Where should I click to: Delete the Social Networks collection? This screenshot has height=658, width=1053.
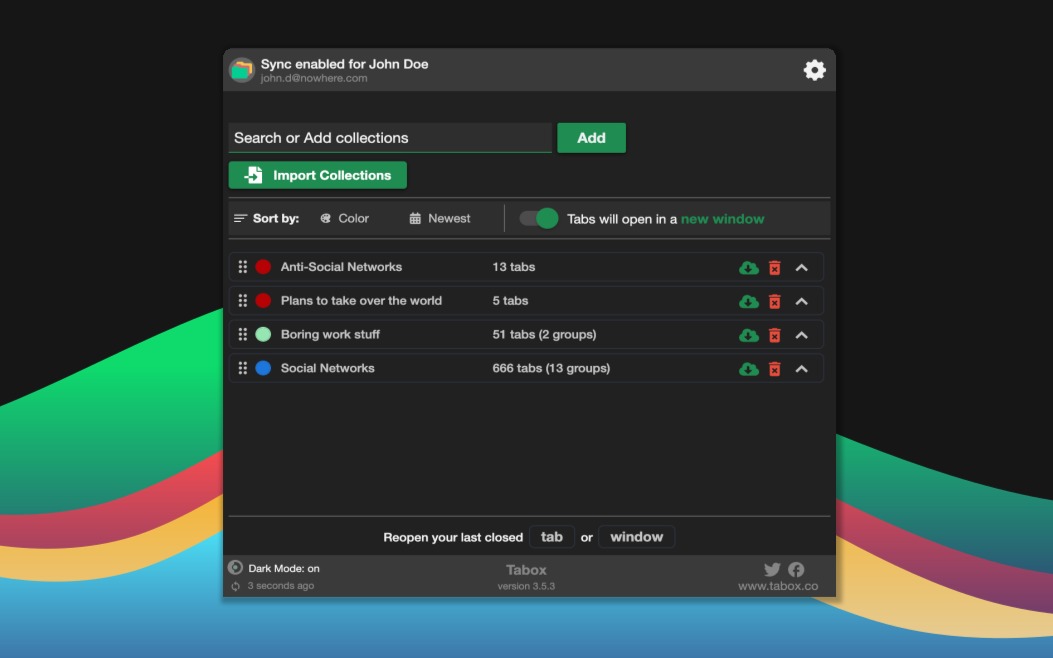coord(774,369)
